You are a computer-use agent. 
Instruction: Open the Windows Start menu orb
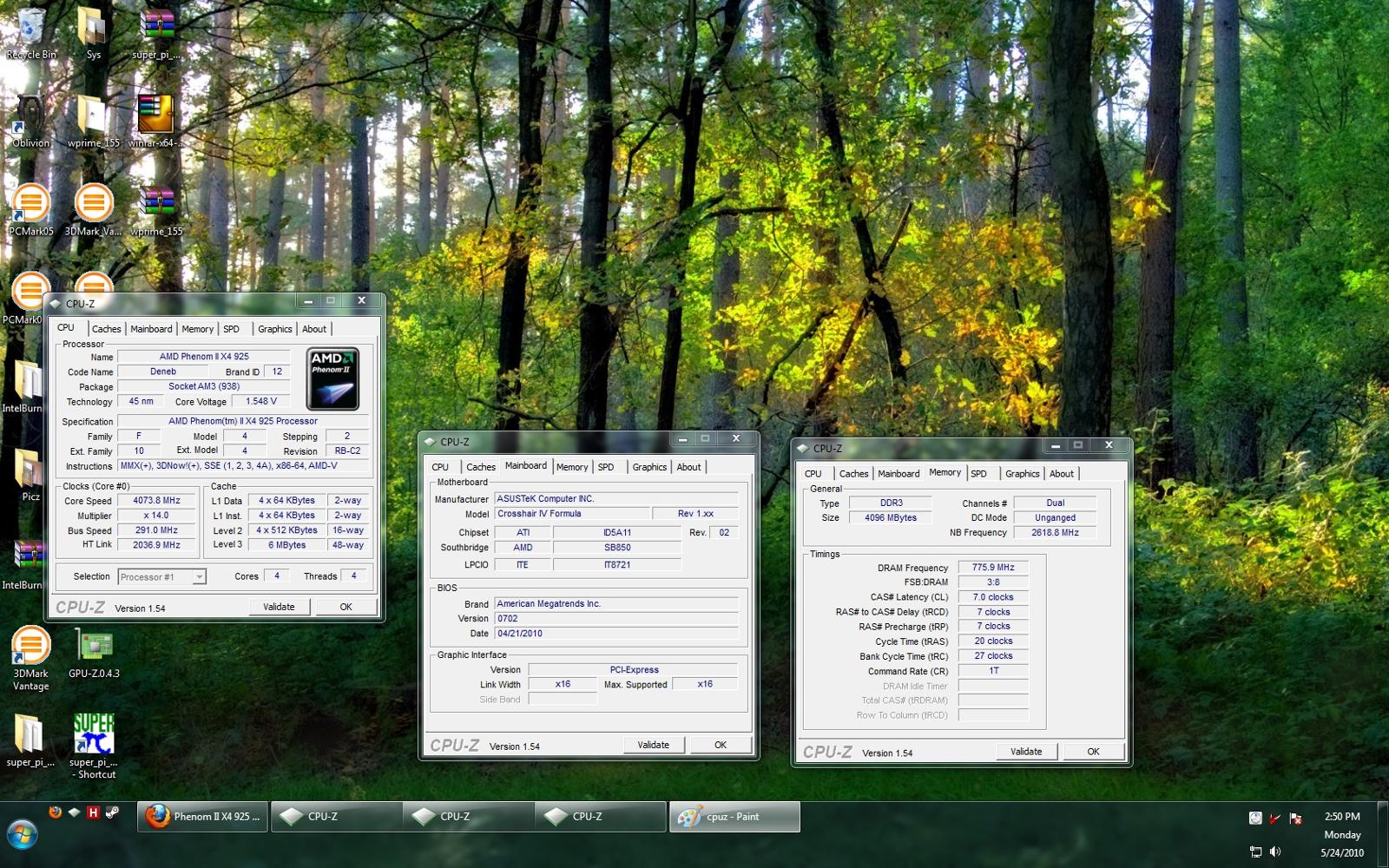23,836
